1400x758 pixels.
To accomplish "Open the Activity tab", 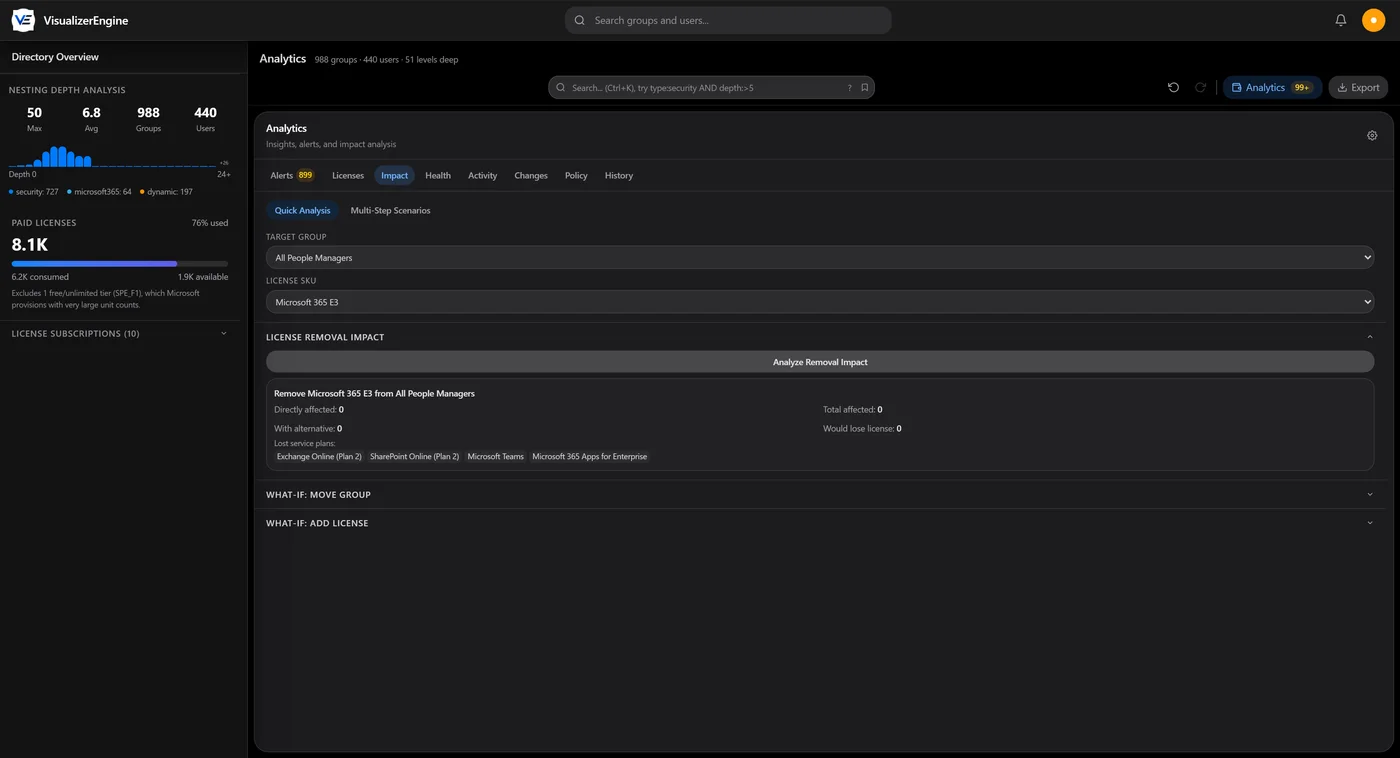I will coord(483,176).
